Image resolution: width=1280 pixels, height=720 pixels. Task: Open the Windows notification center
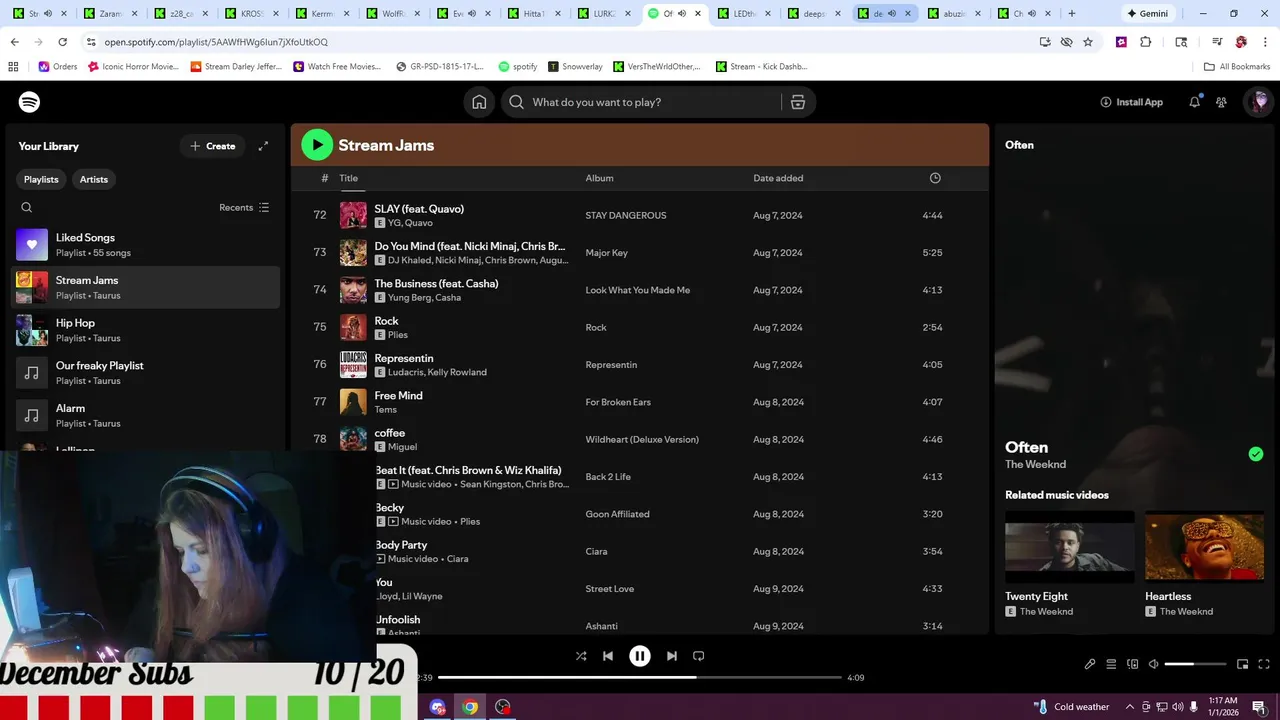click(1258, 707)
